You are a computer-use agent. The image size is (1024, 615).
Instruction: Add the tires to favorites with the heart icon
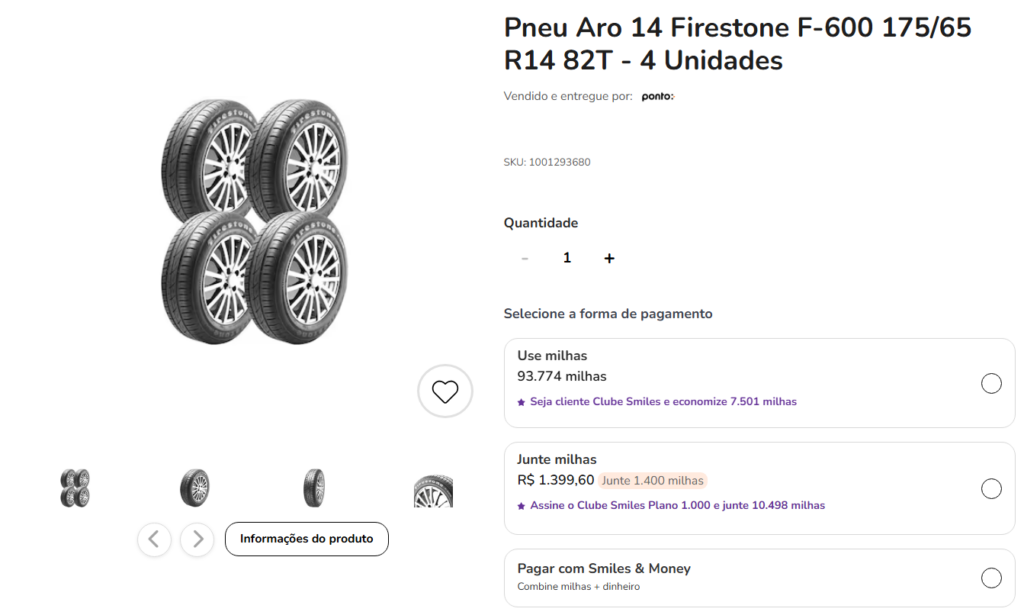[445, 391]
